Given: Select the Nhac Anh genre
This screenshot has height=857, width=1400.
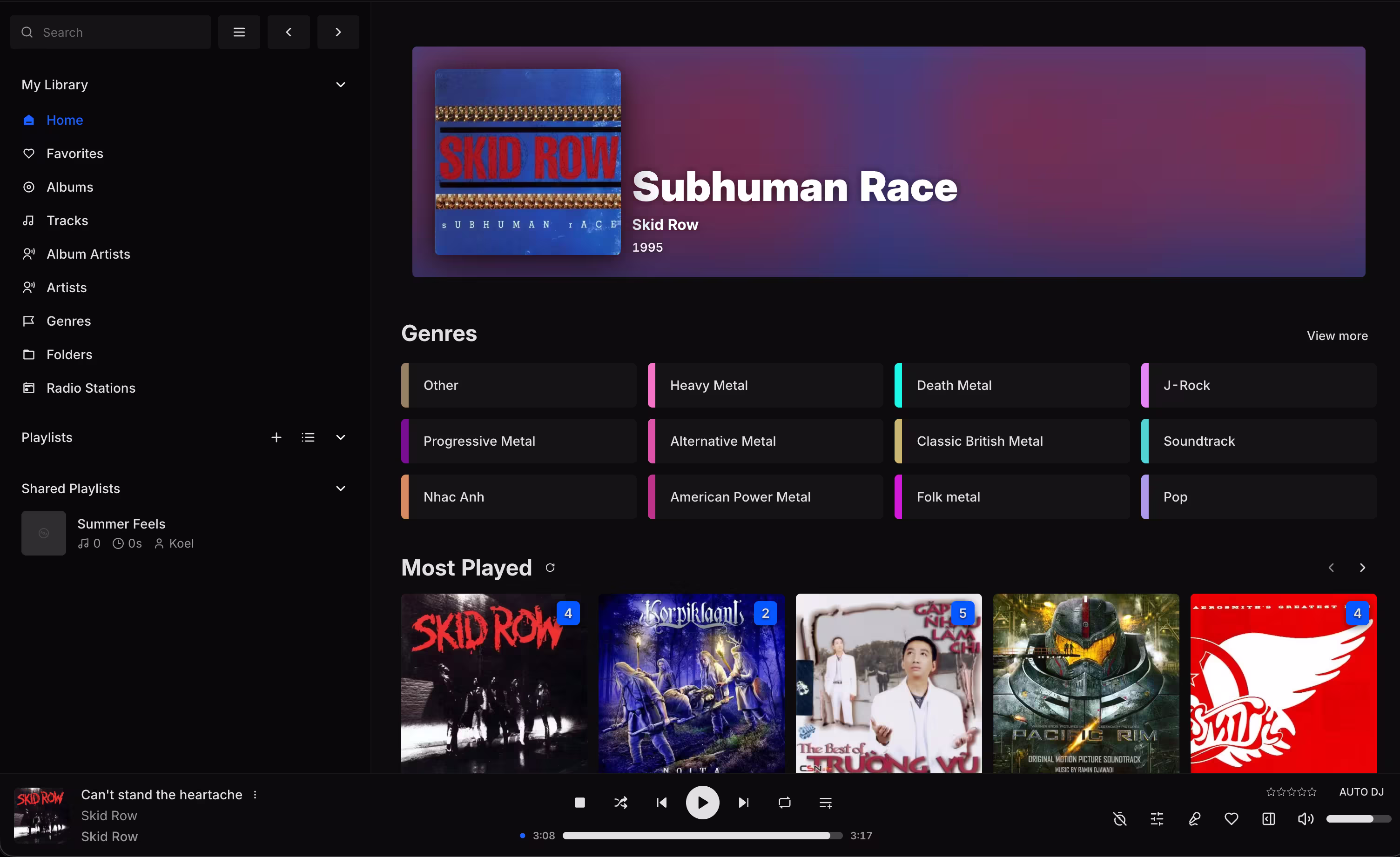Looking at the screenshot, I should (x=518, y=497).
